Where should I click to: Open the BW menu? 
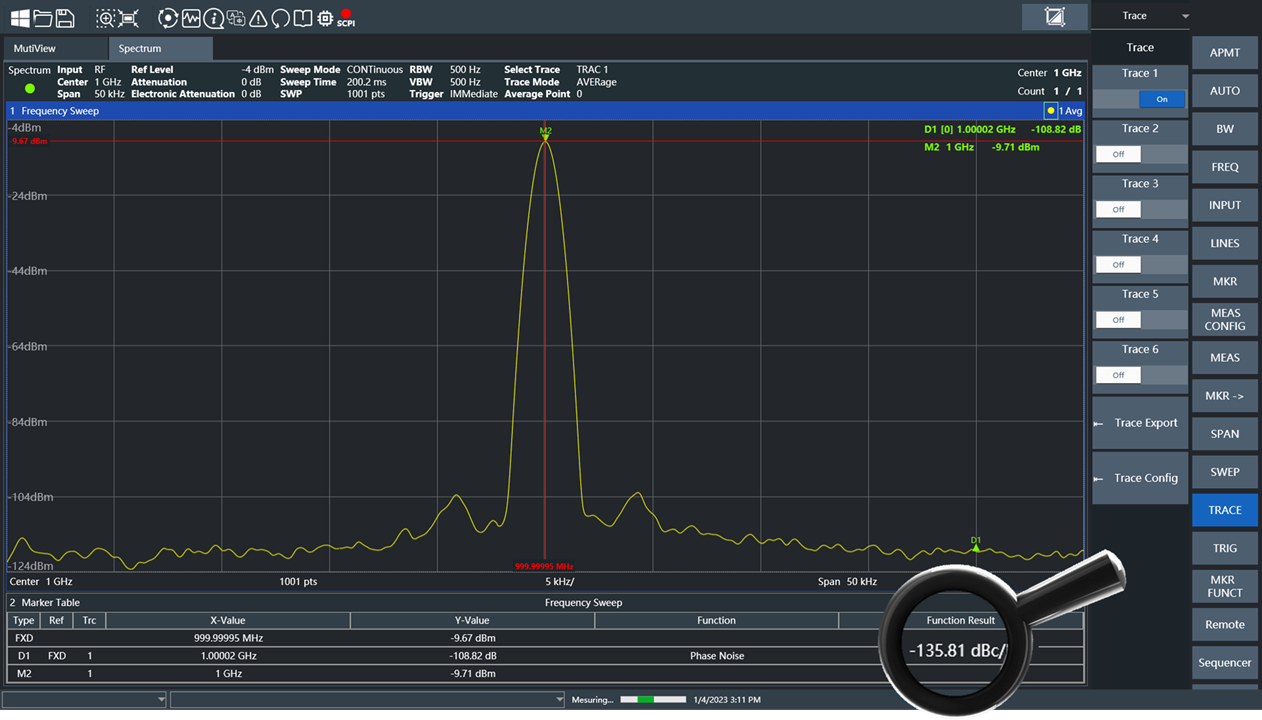click(x=1225, y=129)
